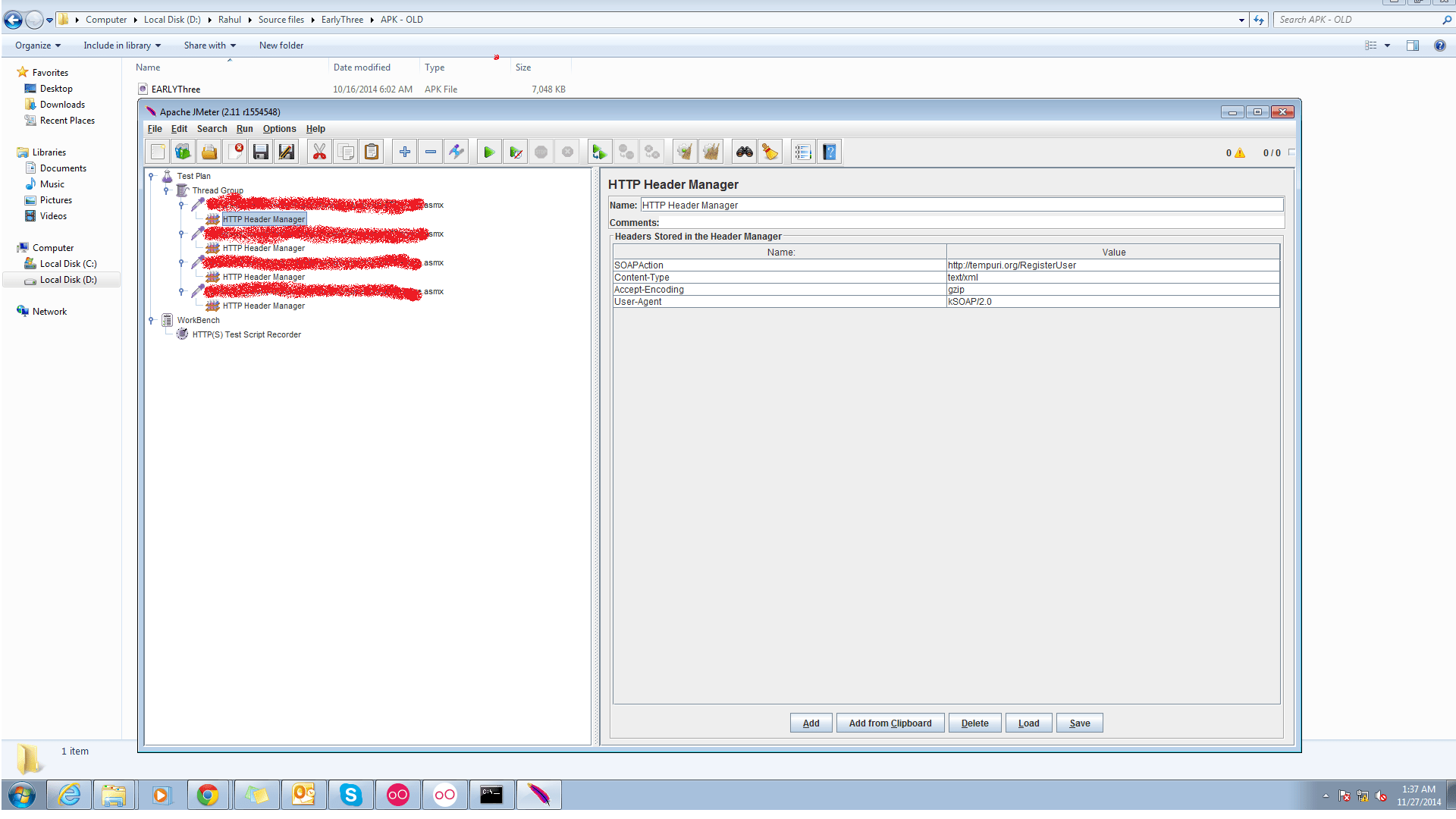Viewport: 1456px width, 819px height.
Task: Click the Load button in Header Manager
Action: (1028, 723)
